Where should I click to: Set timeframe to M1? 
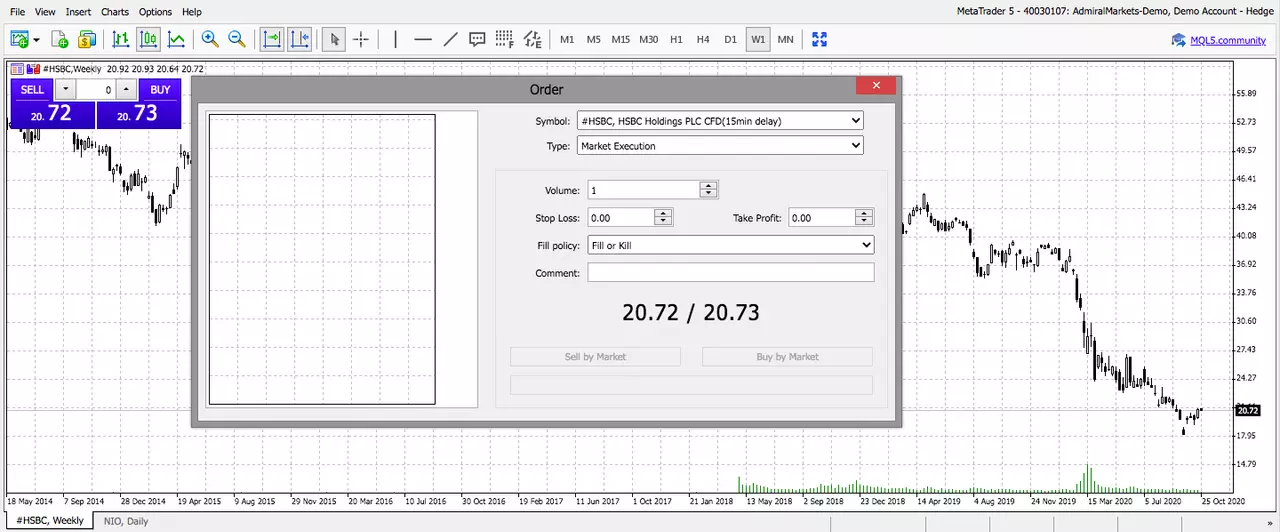point(567,39)
